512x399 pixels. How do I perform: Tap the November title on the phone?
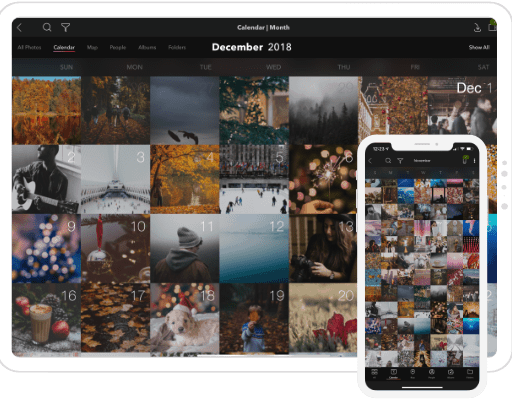(422, 161)
